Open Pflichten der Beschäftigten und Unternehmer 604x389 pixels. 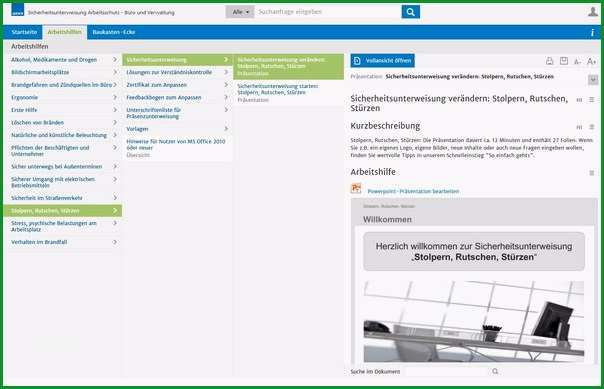63,151
